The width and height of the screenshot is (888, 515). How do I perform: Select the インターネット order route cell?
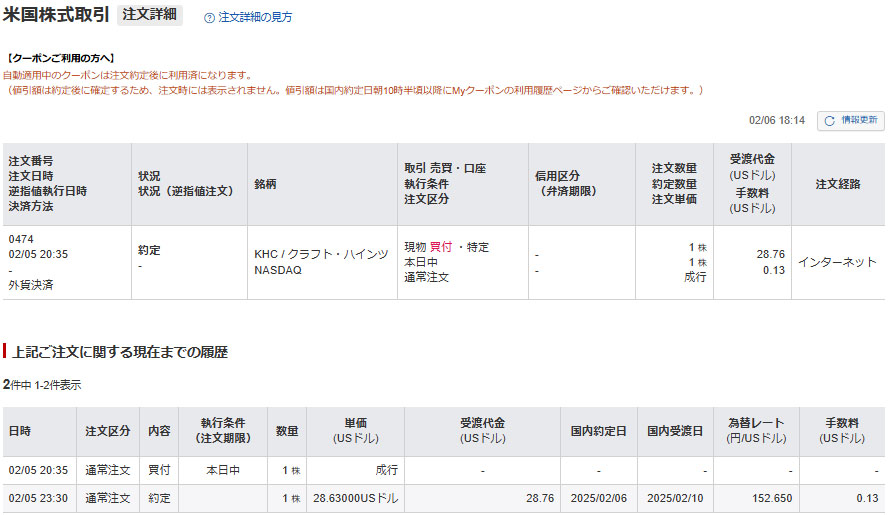tap(837, 262)
